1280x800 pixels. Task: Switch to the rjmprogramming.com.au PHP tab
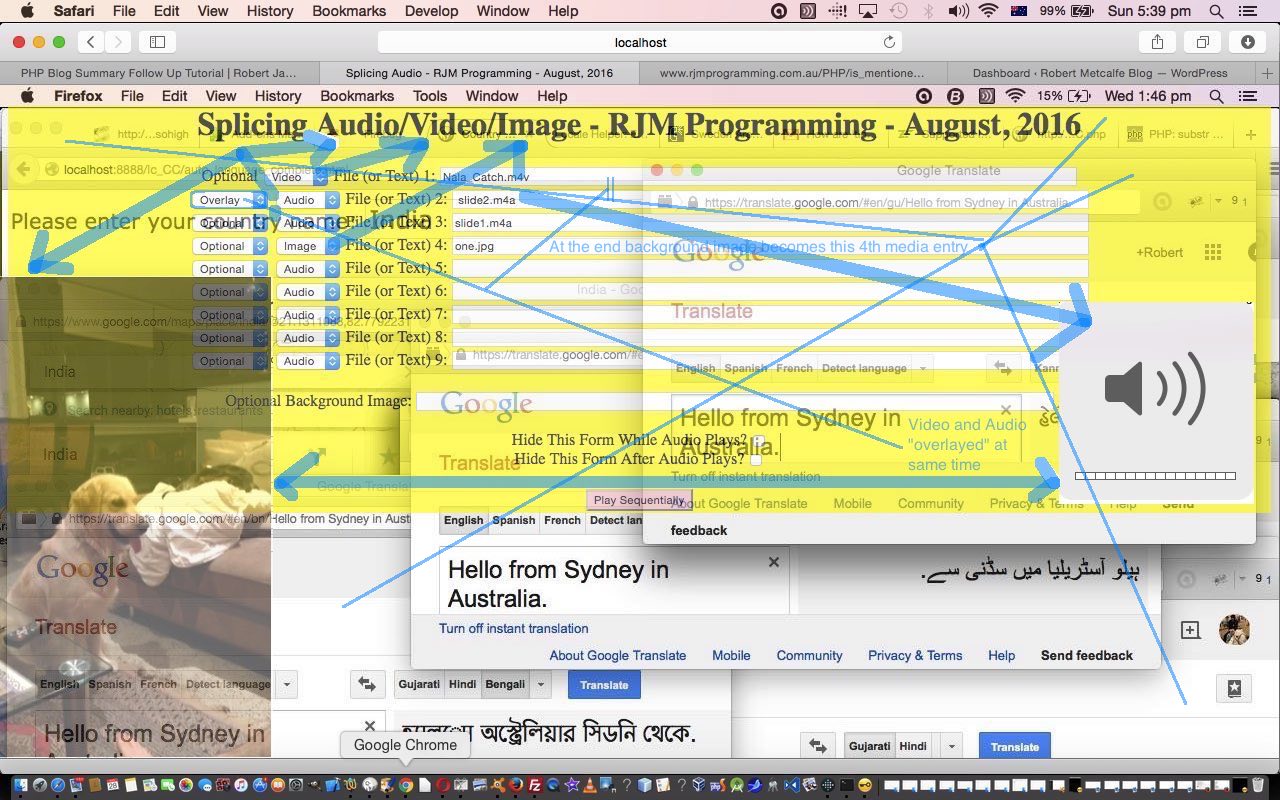pos(792,73)
